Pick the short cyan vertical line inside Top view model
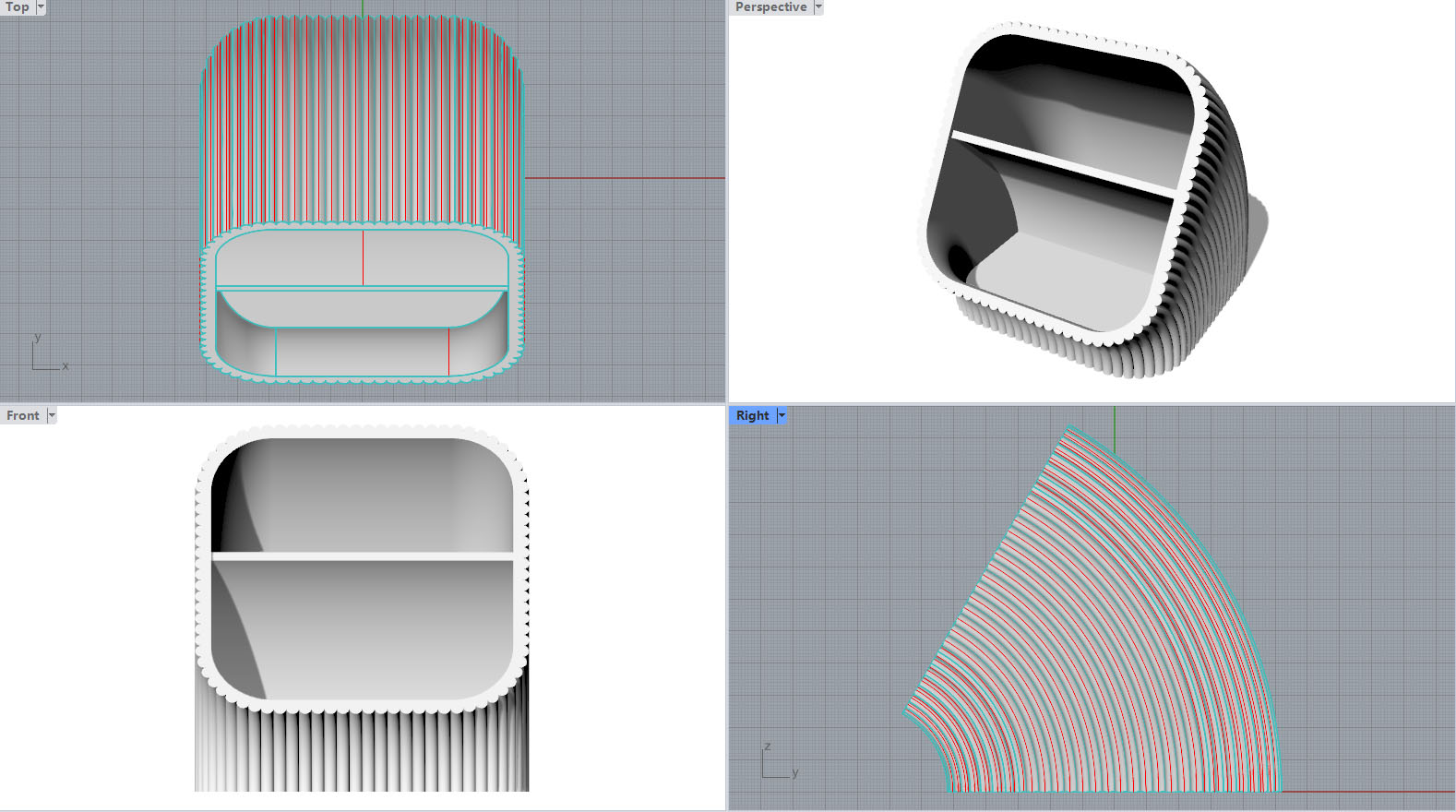 (x=276, y=351)
